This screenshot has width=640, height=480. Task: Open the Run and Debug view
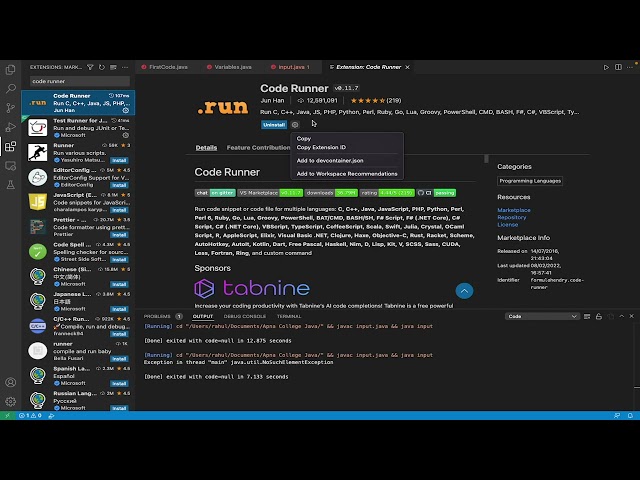(11, 127)
